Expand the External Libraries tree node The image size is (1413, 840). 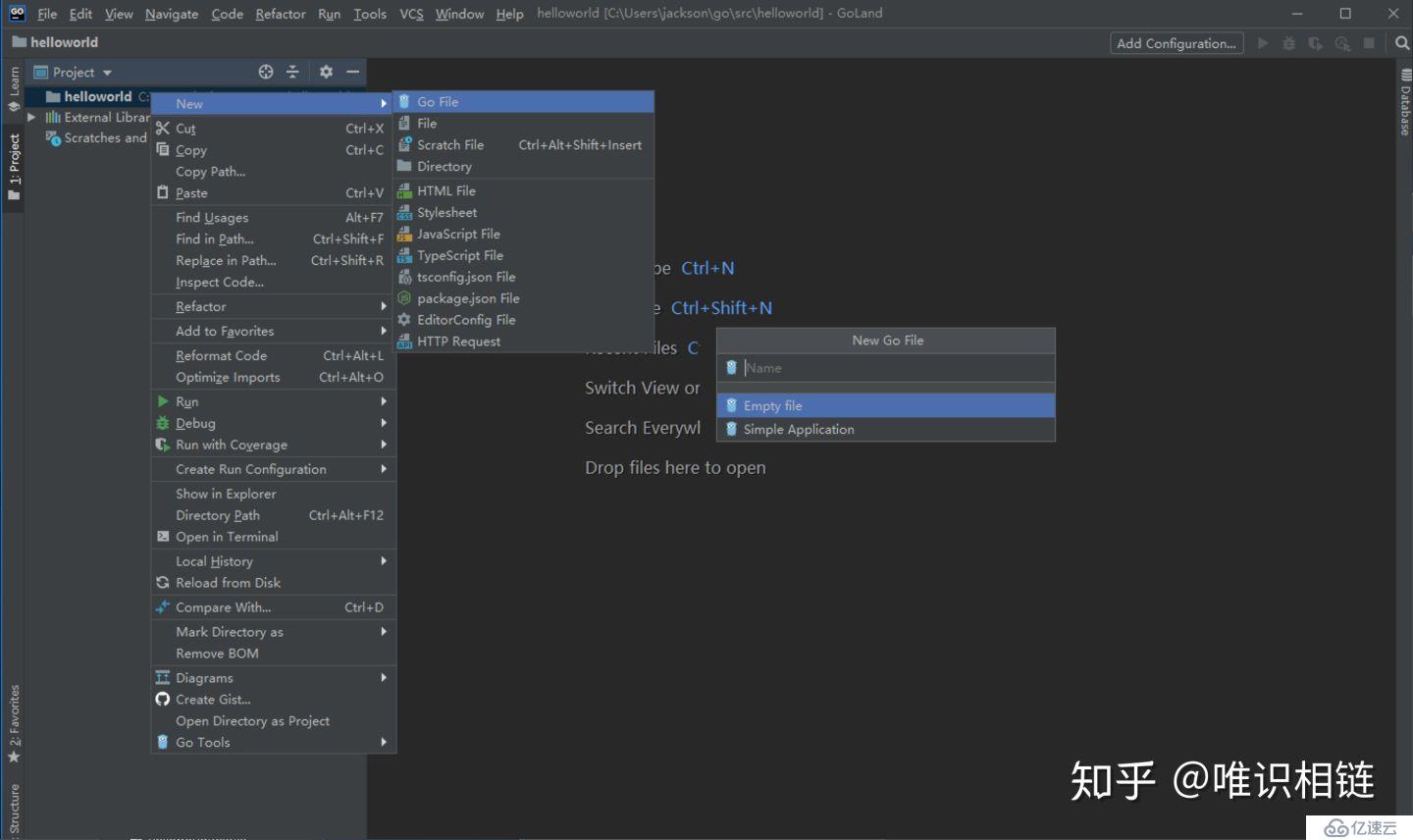[32, 118]
